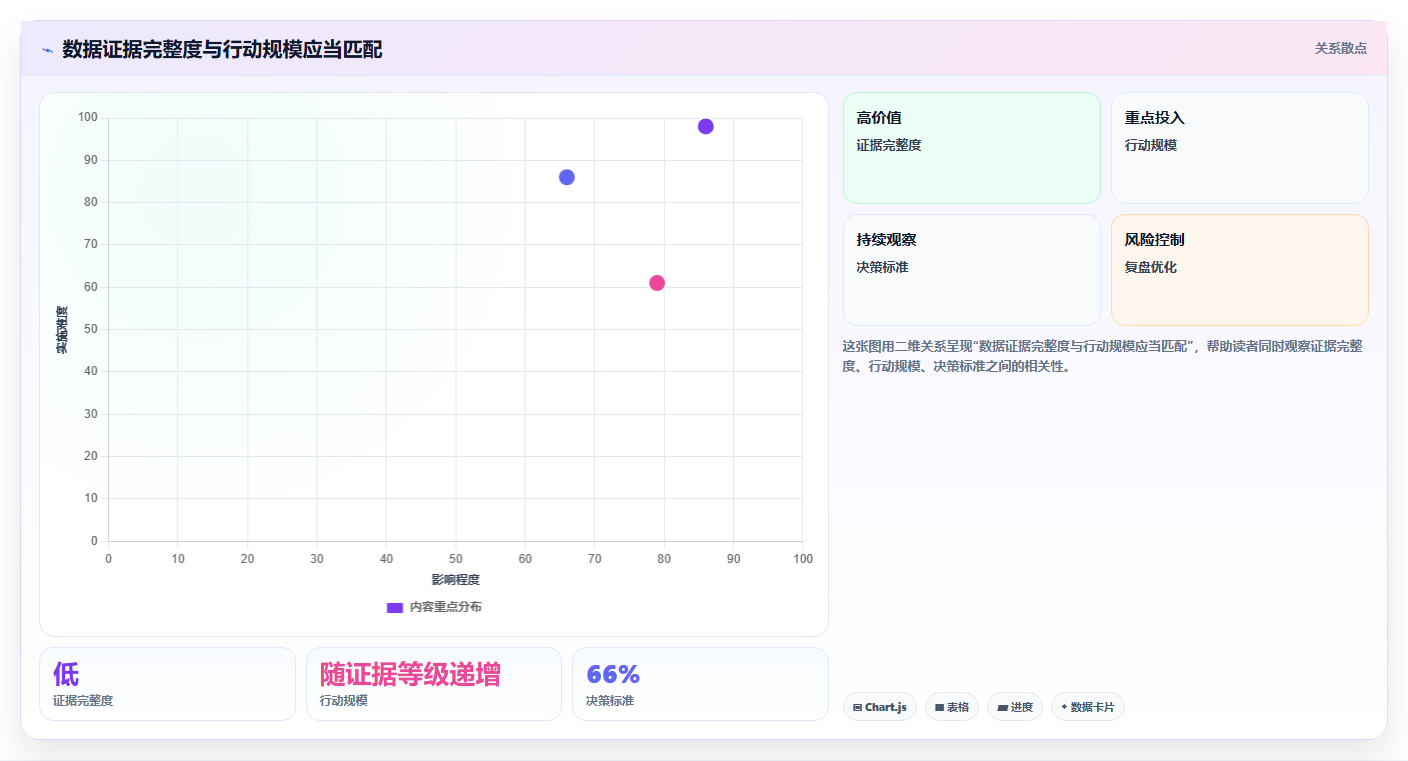Click the lightning icon beside the title
Viewport: 1408px width, 761px height.
click(x=47, y=50)
